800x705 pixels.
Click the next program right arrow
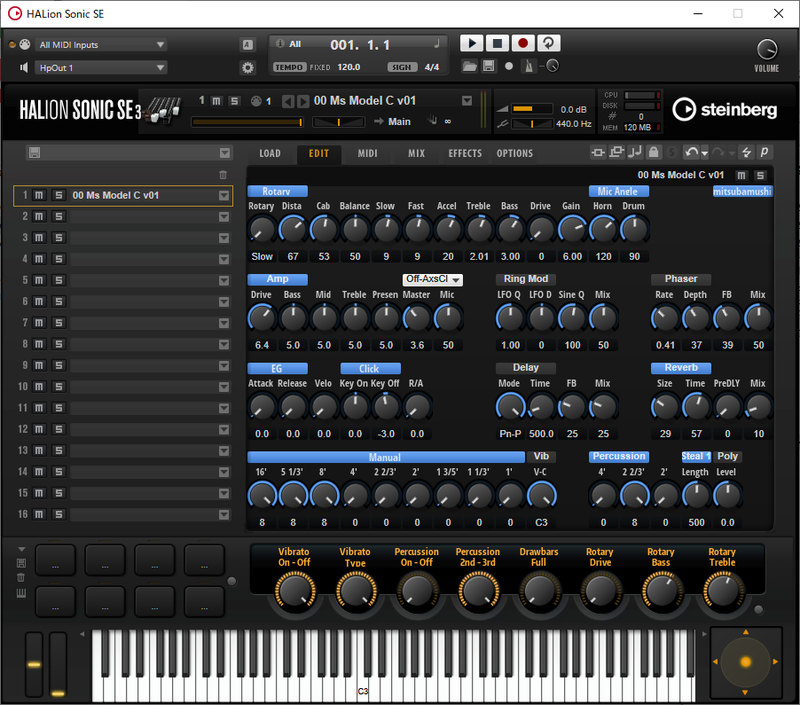[303, 102]
